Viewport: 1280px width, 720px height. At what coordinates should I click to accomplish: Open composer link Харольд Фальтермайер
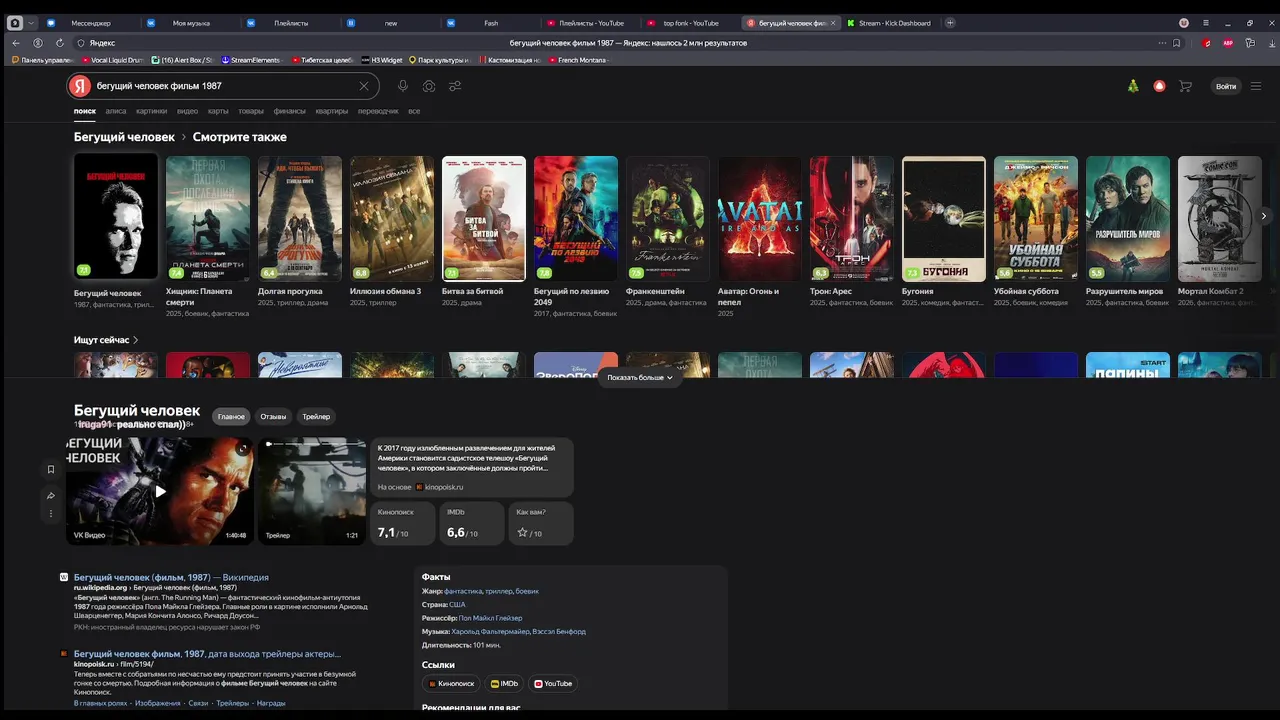(489, 632)
